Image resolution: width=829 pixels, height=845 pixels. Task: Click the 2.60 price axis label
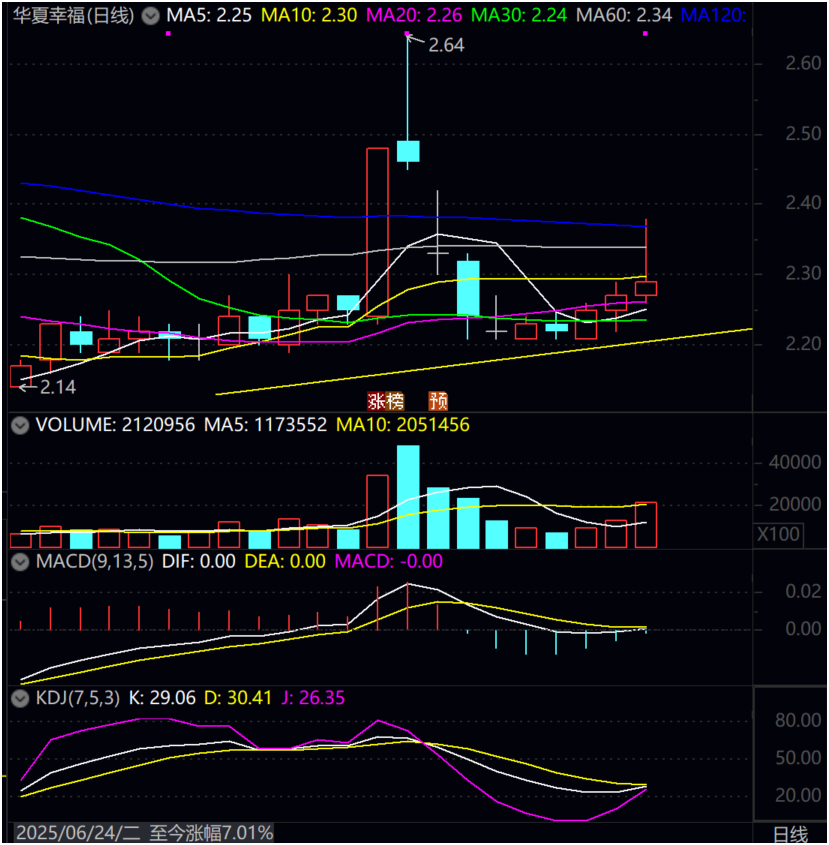803,64
